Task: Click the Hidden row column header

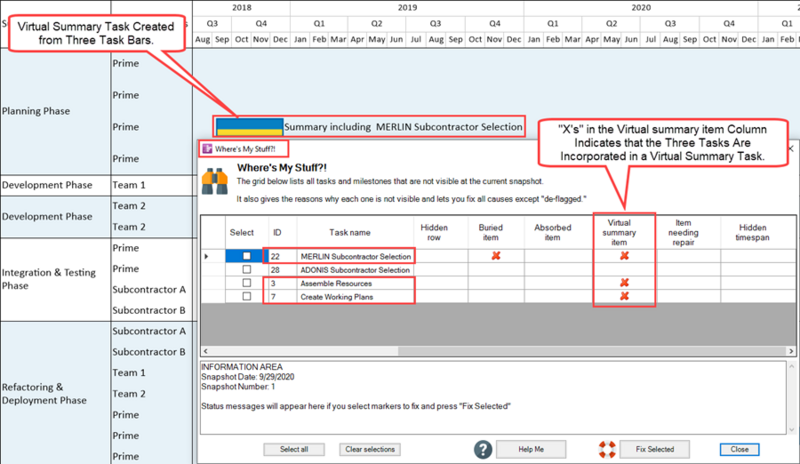Action: [434, 232]
